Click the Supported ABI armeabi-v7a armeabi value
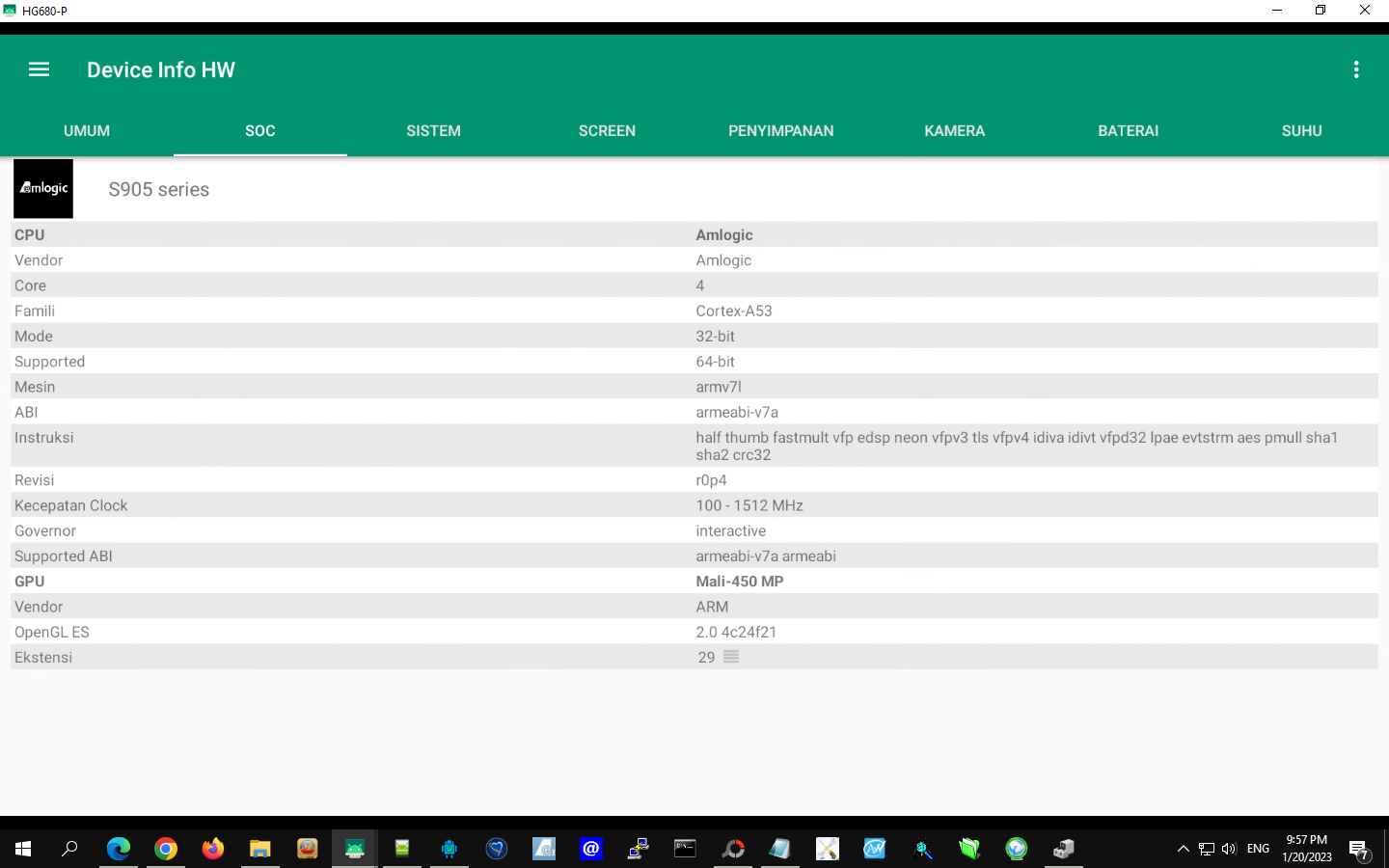Screen dimensions: 1389x868 [766, 556]
